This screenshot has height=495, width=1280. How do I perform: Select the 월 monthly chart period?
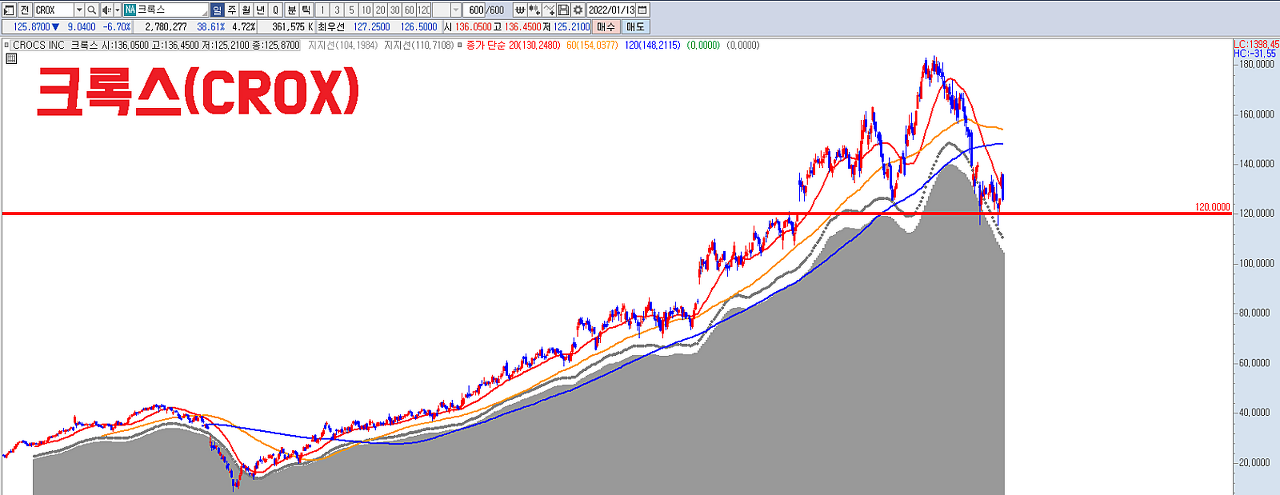[246, 9]
